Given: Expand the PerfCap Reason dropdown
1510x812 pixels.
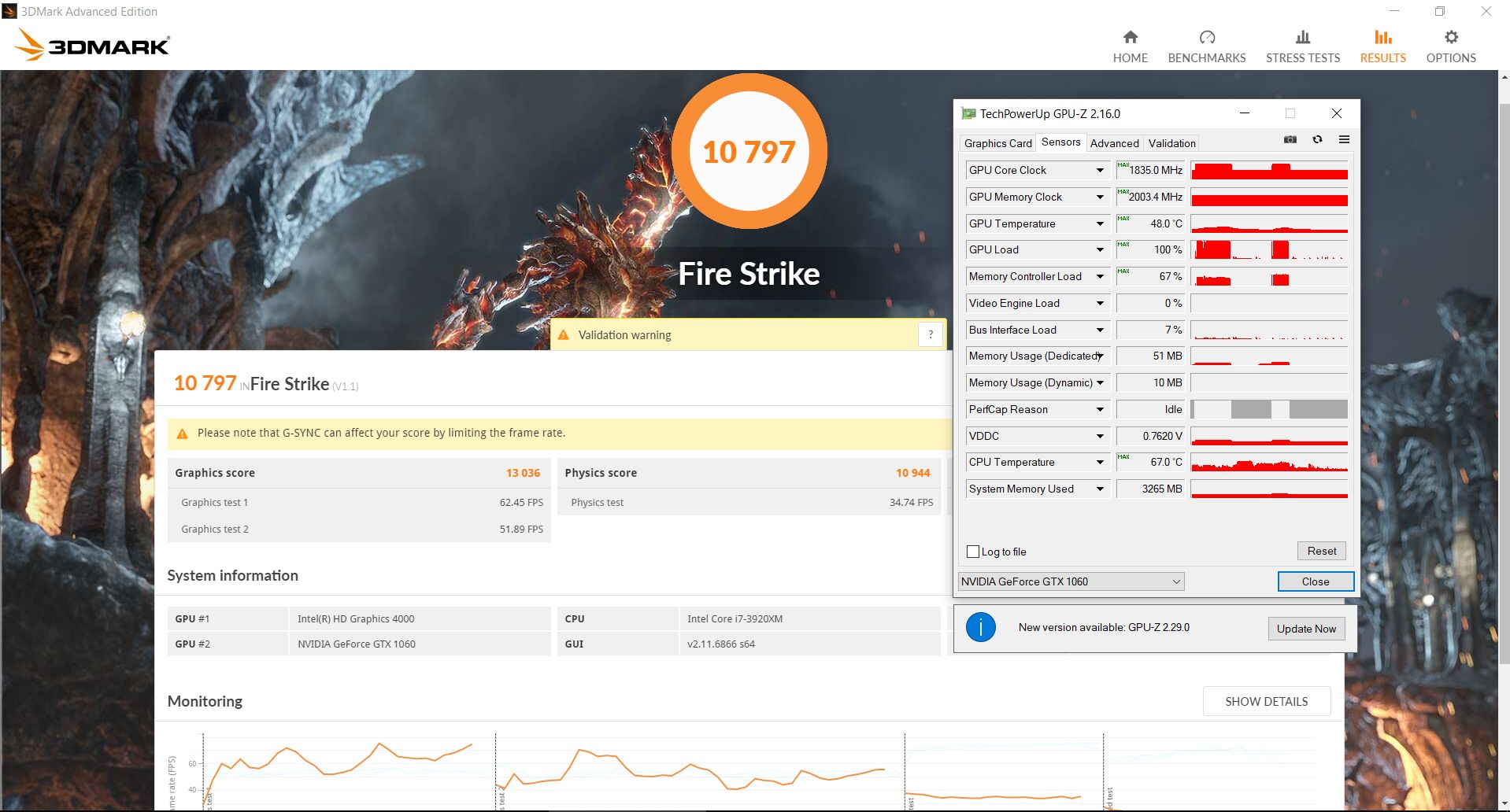Looking at the screenshot, I should 1100,409.
